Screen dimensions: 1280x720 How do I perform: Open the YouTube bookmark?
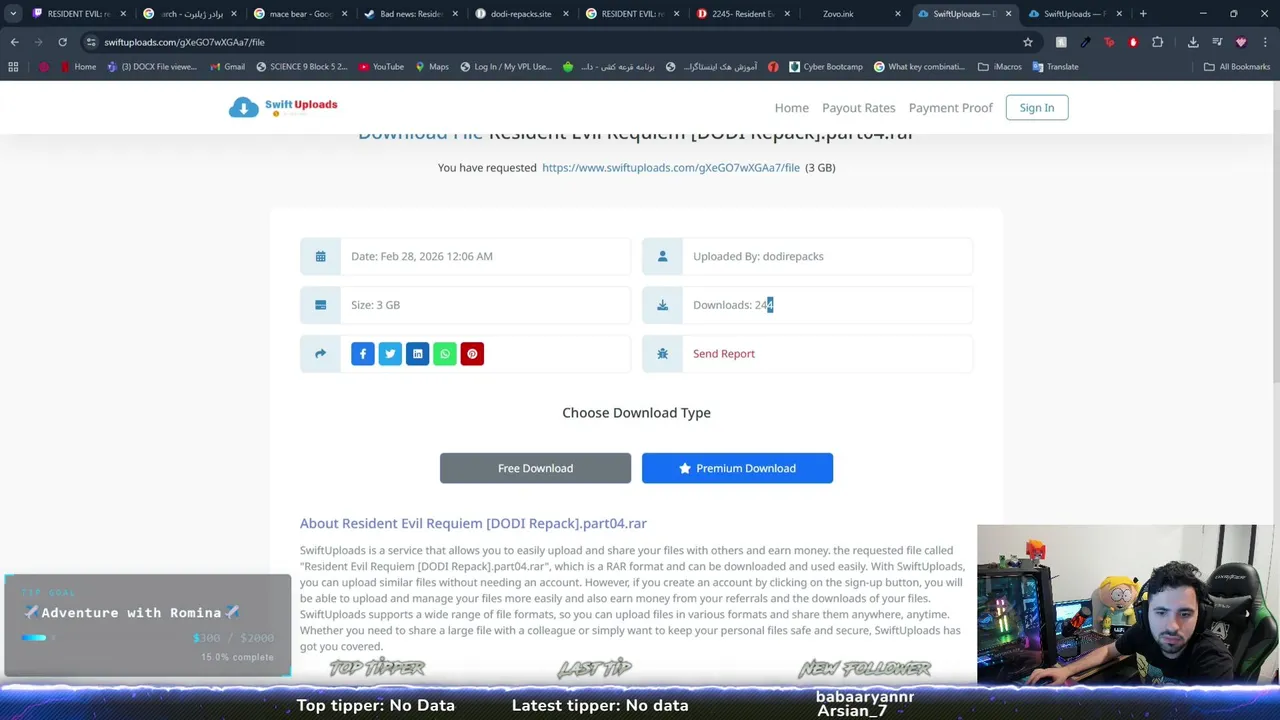pos(381,67)
